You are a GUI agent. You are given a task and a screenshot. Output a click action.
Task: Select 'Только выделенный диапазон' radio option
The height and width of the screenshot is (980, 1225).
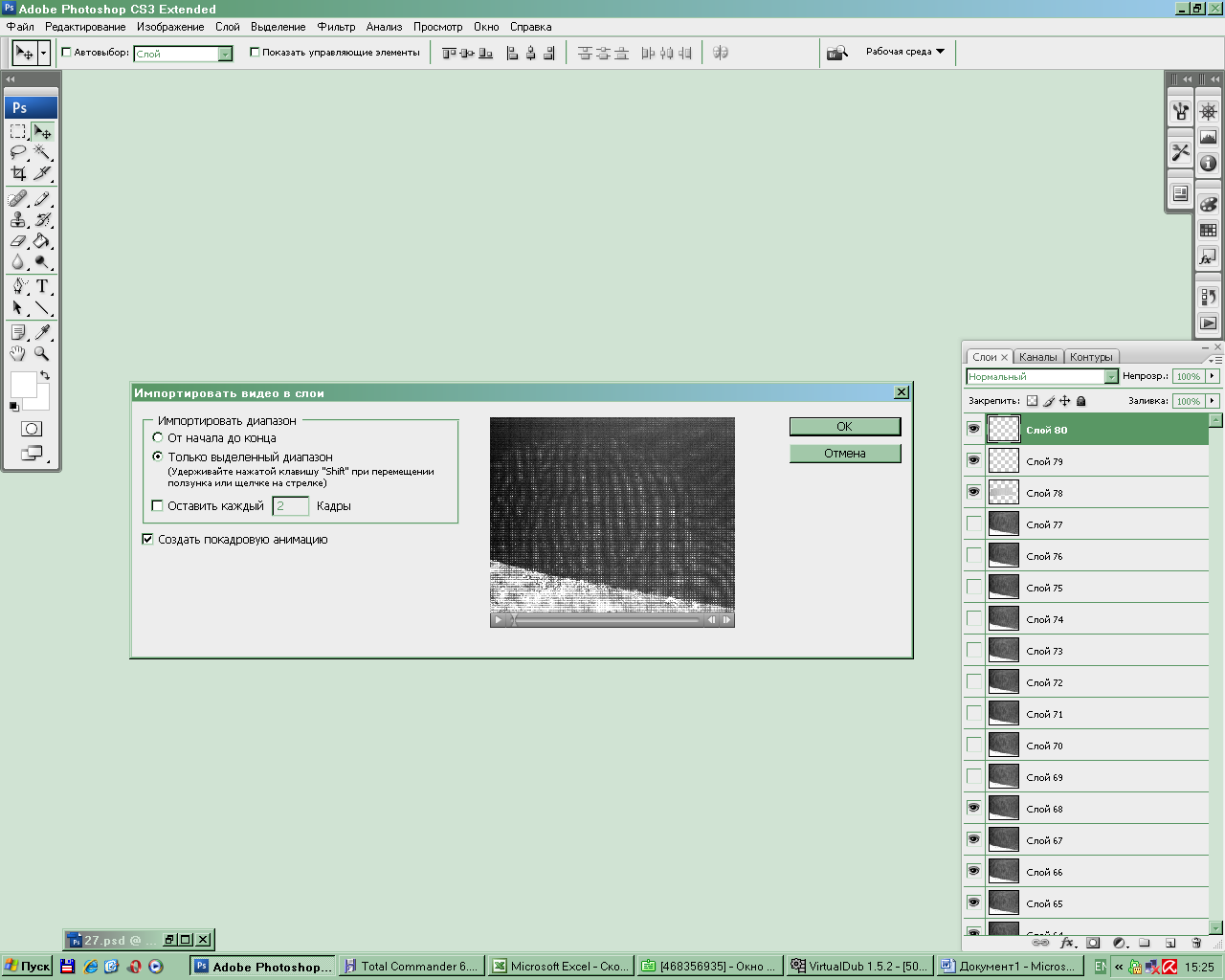tap(158, 457)
